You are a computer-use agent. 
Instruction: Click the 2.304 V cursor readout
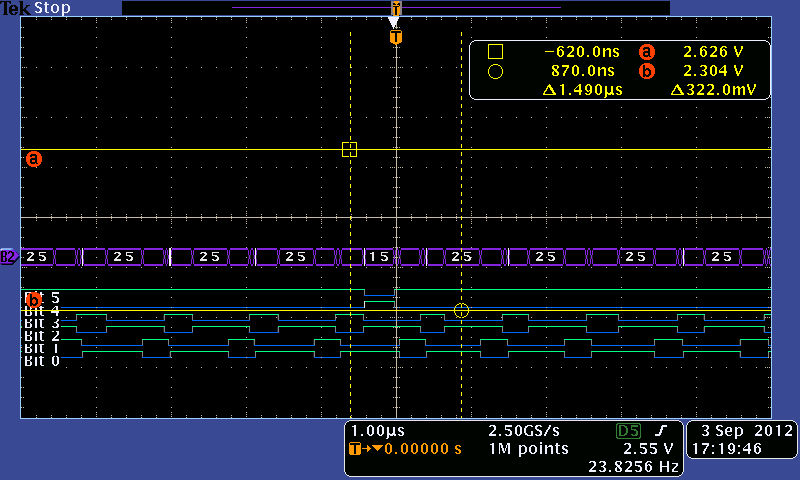point(713,71)
